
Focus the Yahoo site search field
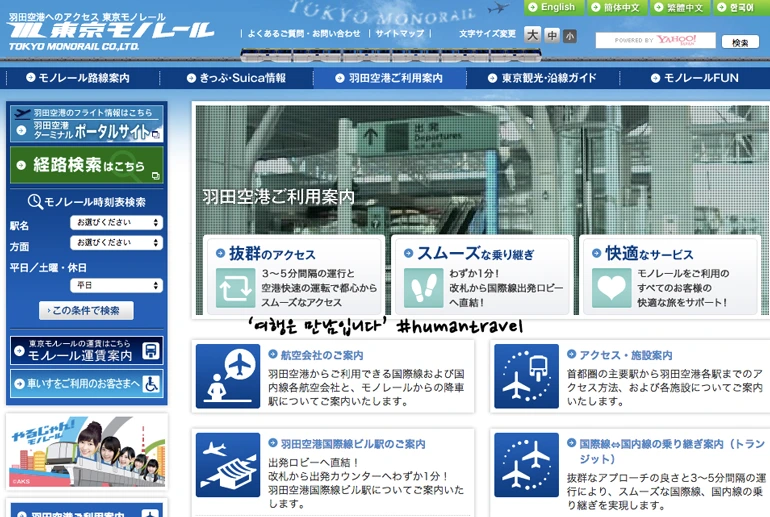[x=655, y=40]
